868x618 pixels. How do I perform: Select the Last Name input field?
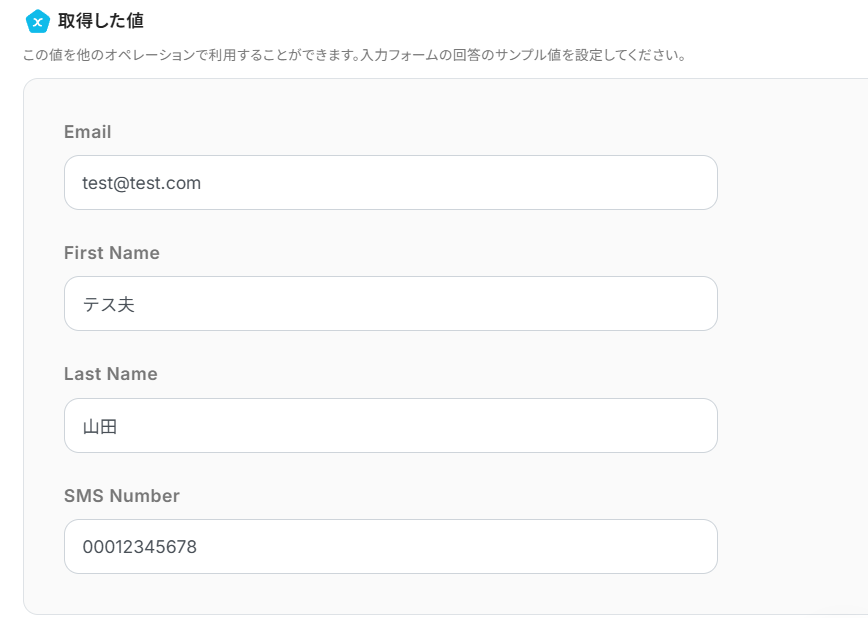390,426
